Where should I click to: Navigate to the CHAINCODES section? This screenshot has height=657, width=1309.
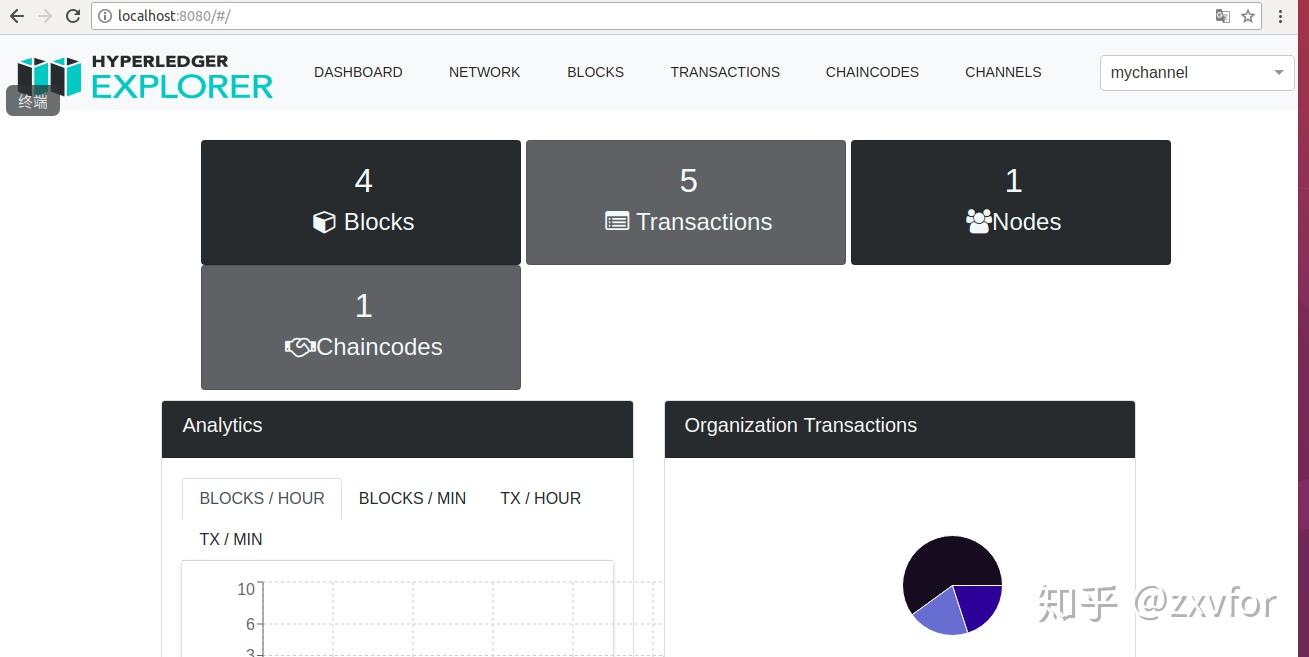871,72
